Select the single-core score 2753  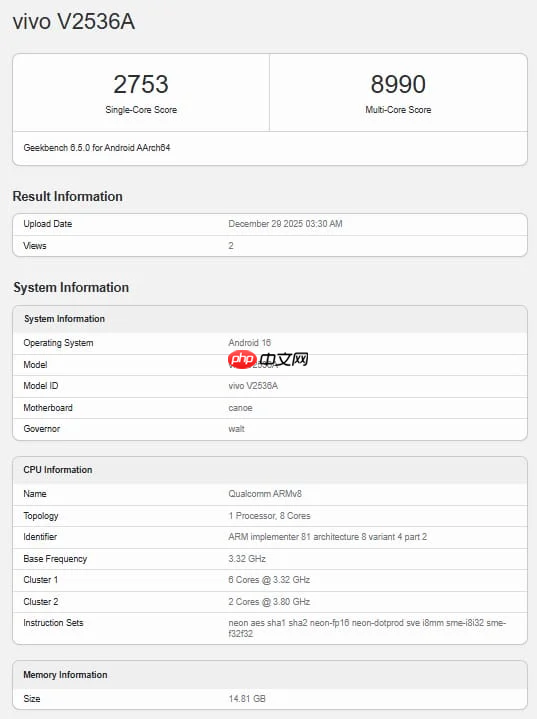(141, 84)
